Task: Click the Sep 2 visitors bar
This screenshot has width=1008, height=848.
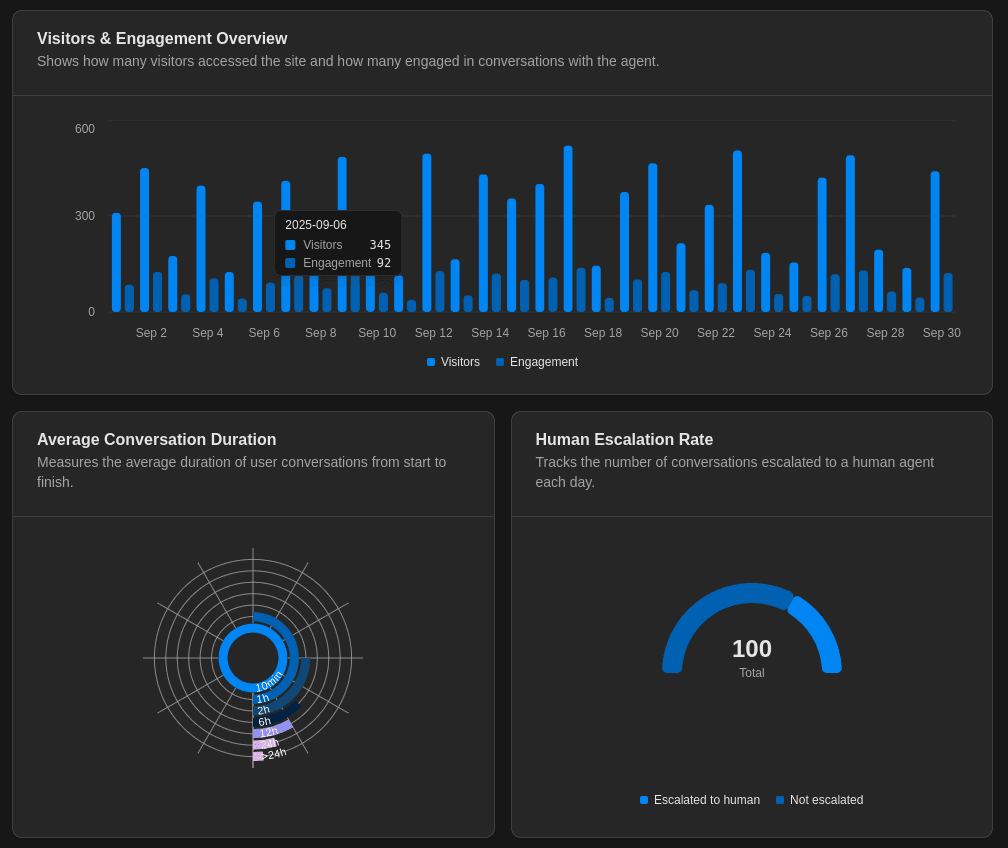Action: click(x=145, y=240)
